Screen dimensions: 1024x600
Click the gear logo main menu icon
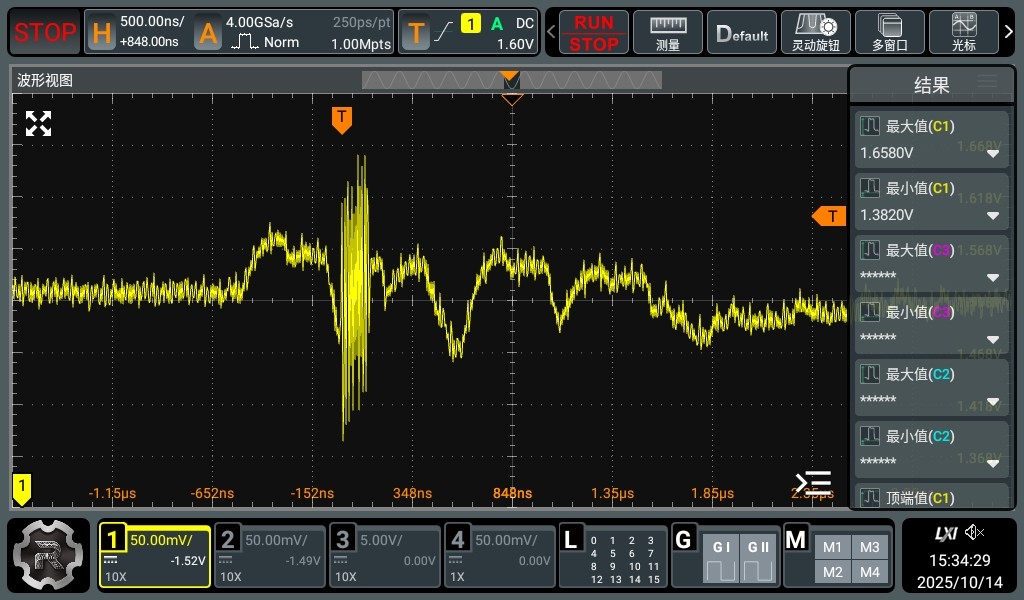coord(49,556)
